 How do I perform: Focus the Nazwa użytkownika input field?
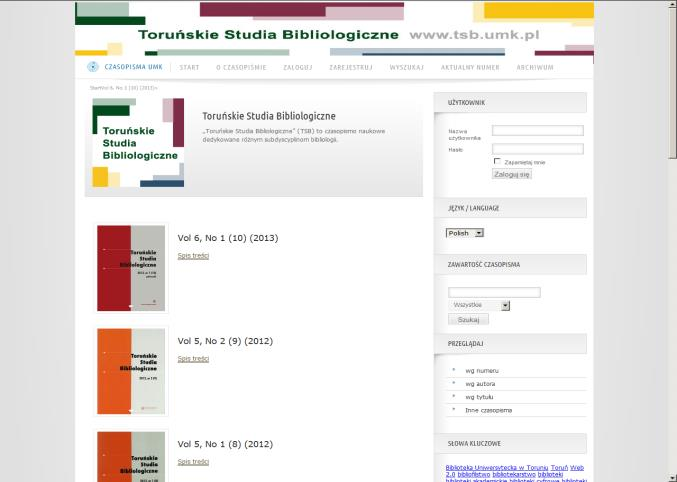[538, 130]
